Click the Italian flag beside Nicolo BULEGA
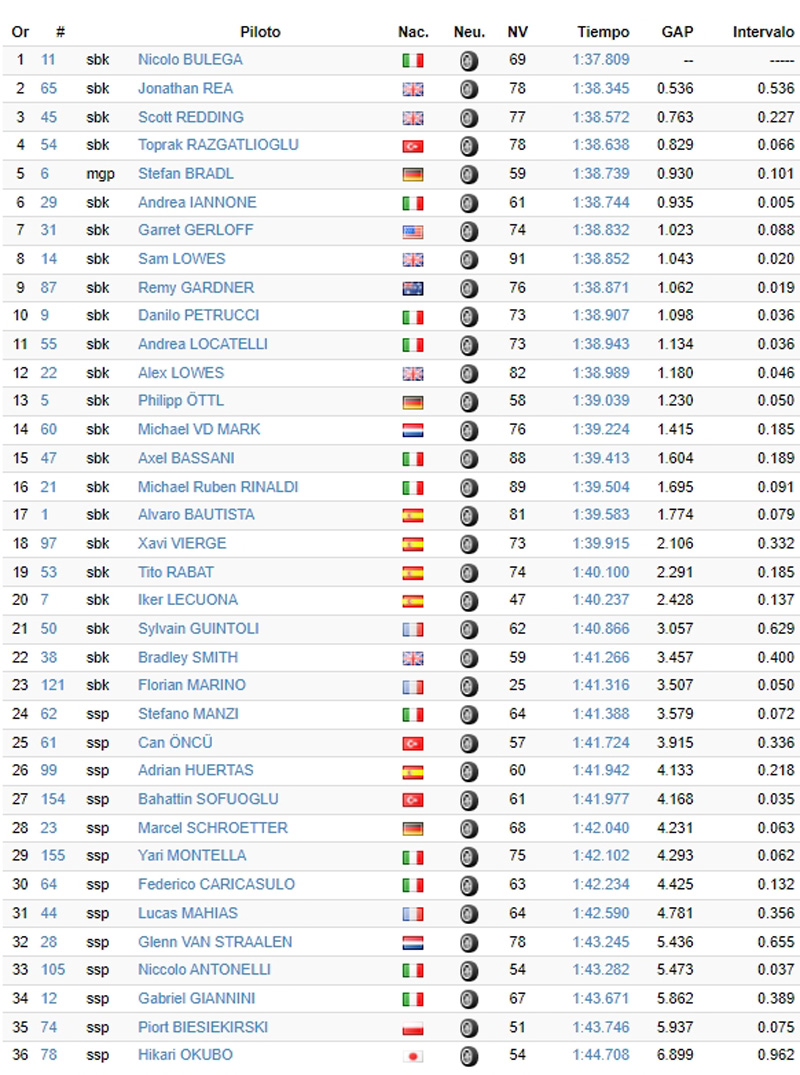This screenshot has width=800, height=1075. coord(412,60)
